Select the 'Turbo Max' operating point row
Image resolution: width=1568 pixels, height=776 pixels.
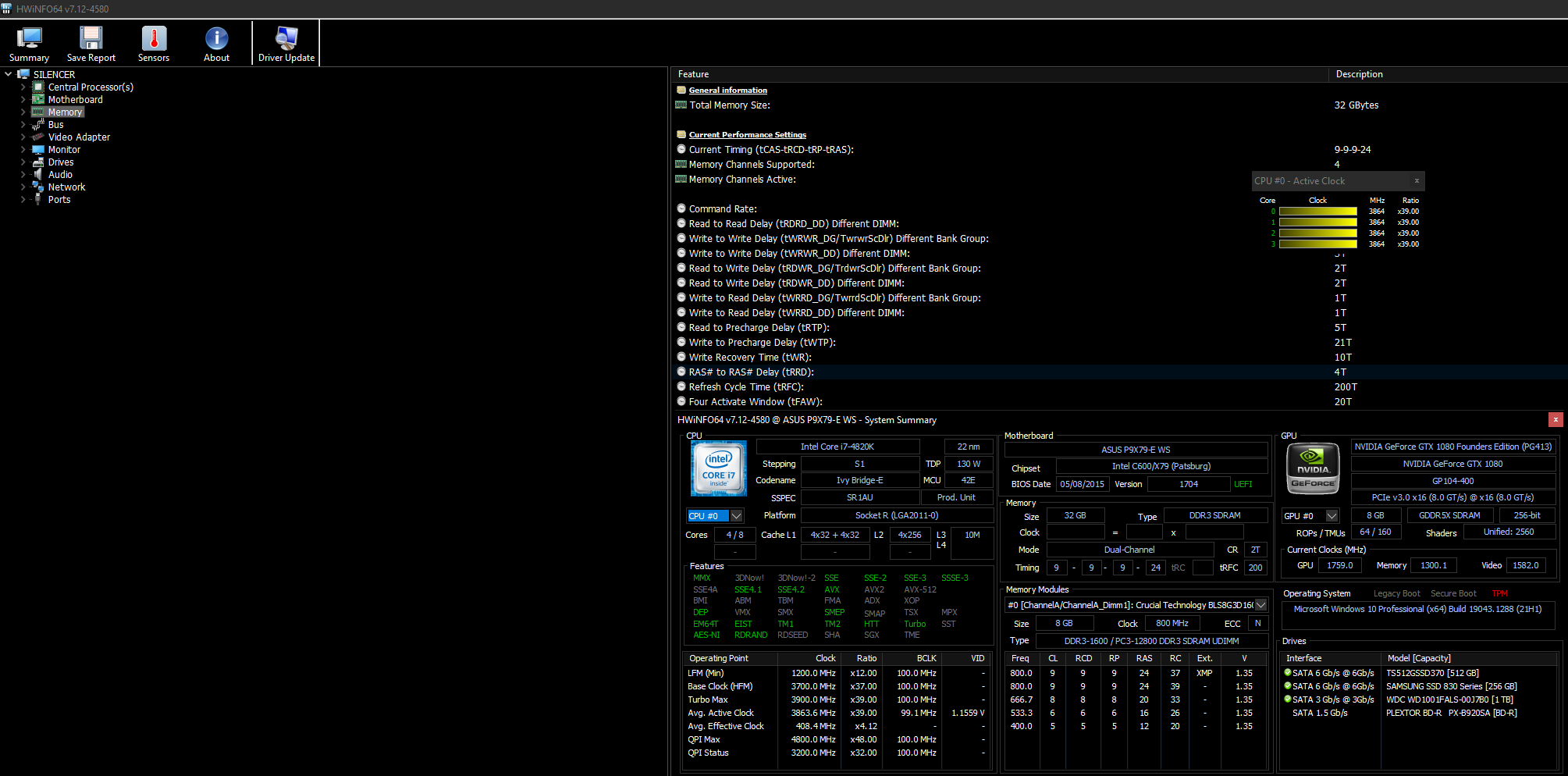tap(837, 699)
